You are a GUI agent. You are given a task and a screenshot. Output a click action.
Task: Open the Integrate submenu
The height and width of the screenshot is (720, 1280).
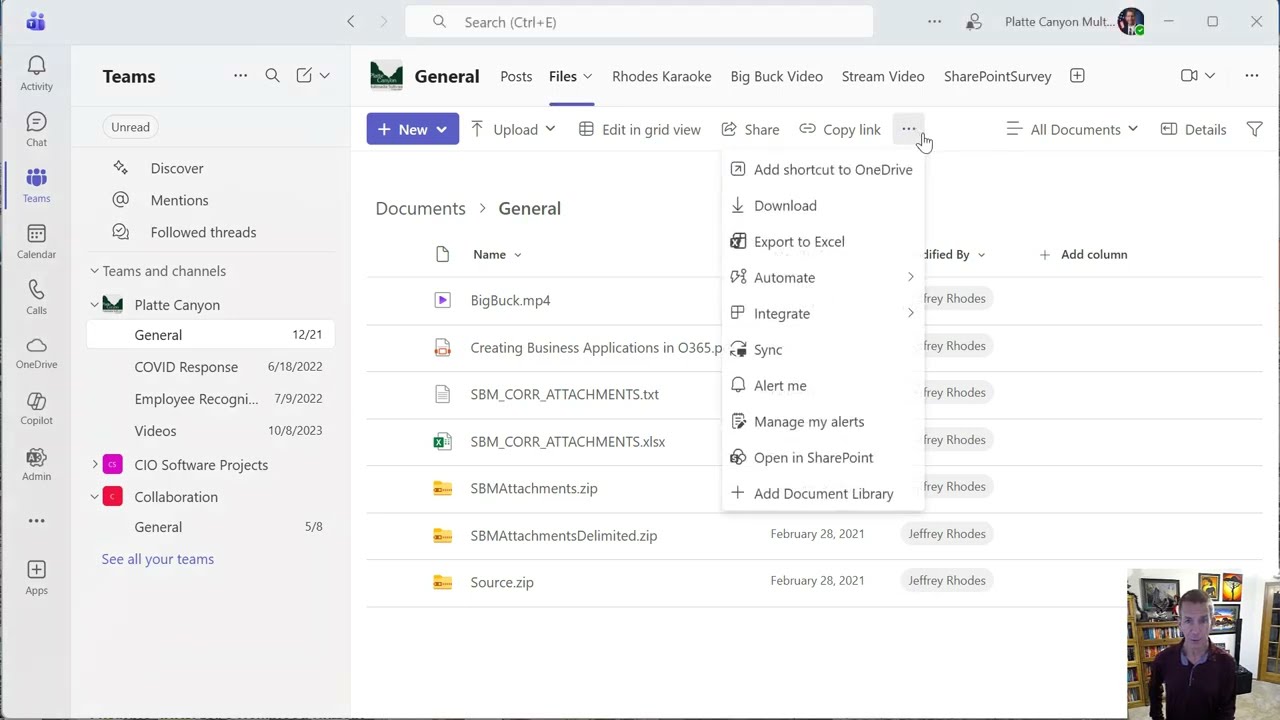click(x=823, y=313)
